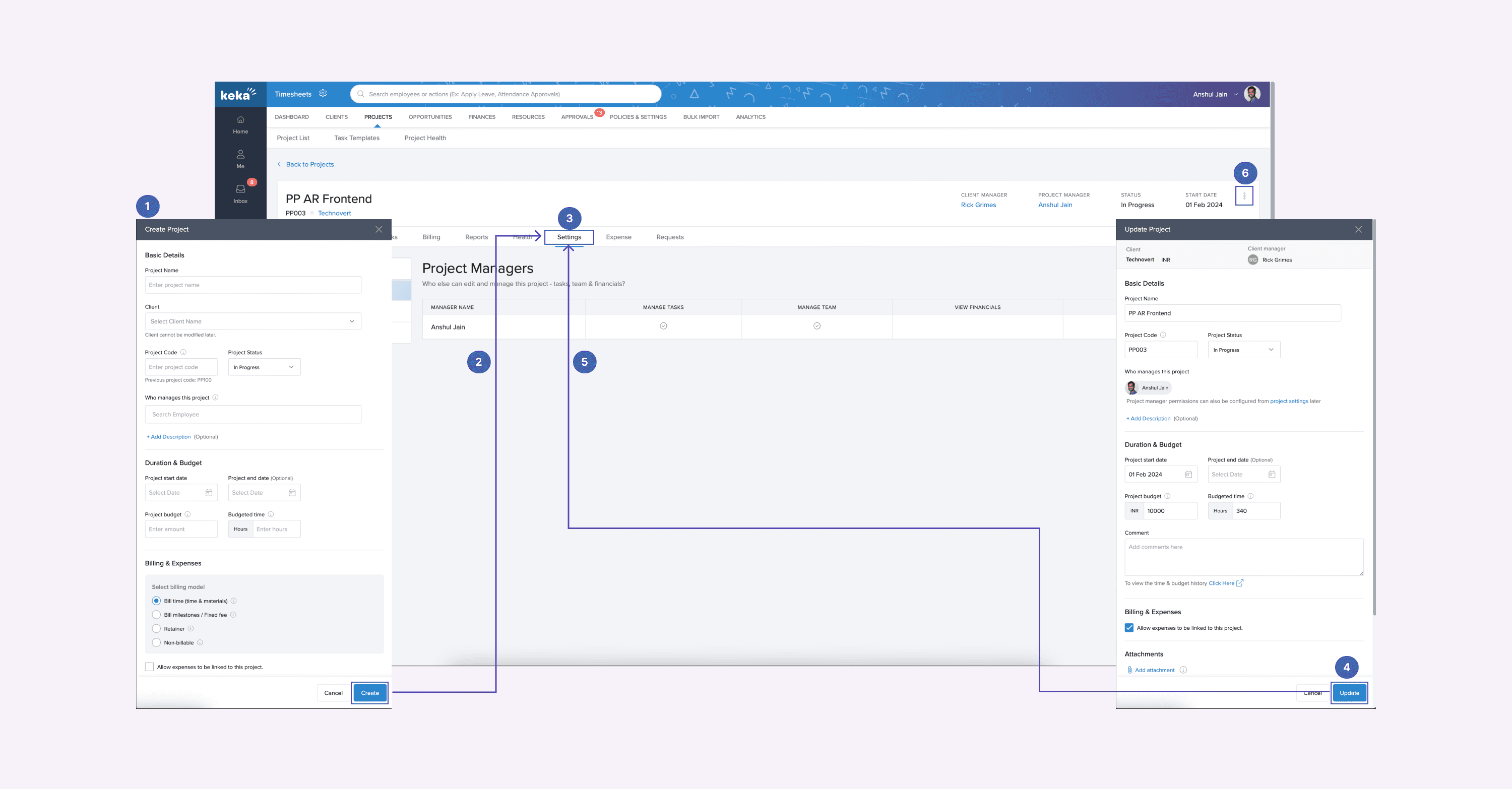Uncheck Allow expenses in Update Project
1512x789 pixels.
pos(1129,628)
